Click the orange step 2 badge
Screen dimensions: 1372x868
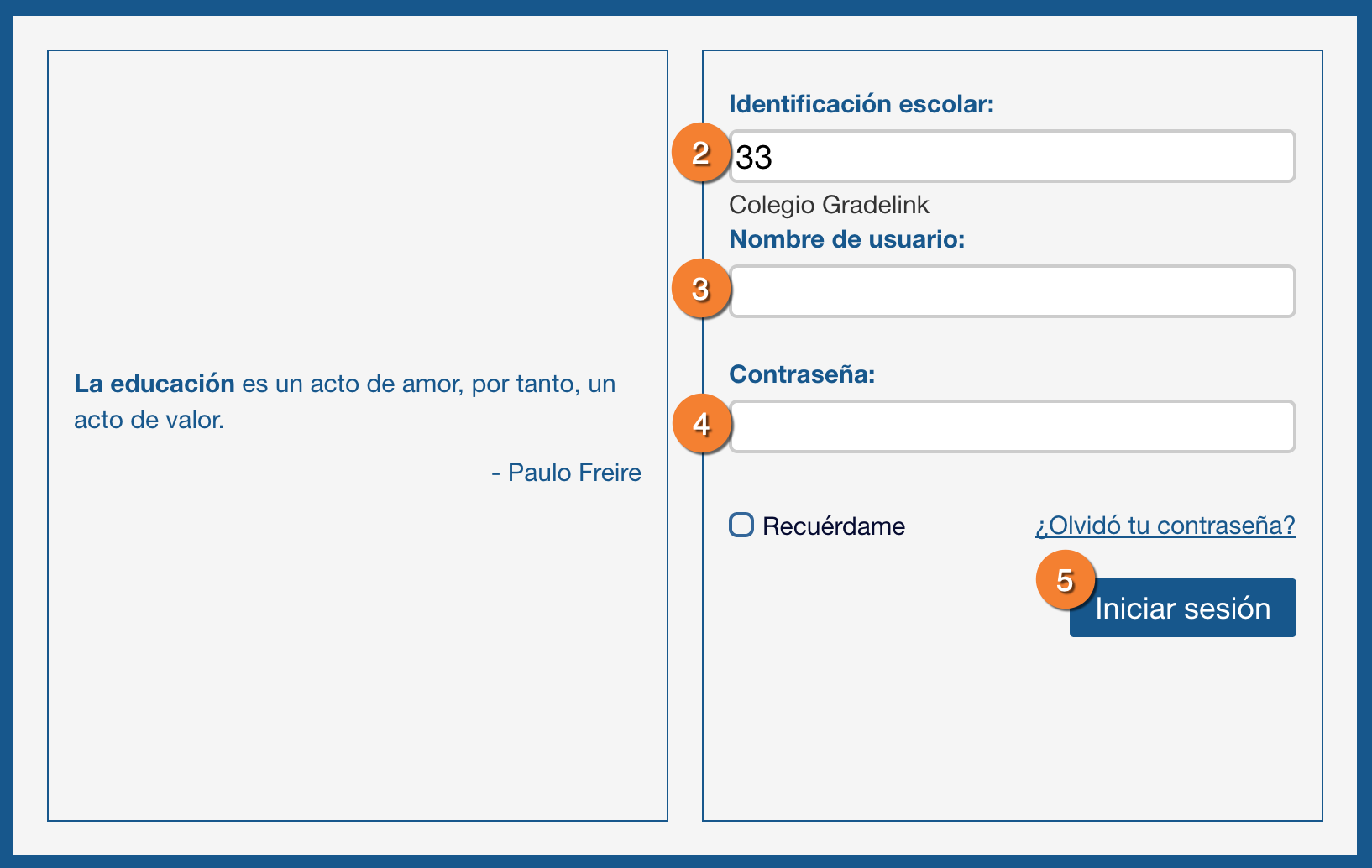(x=700, y=153)
